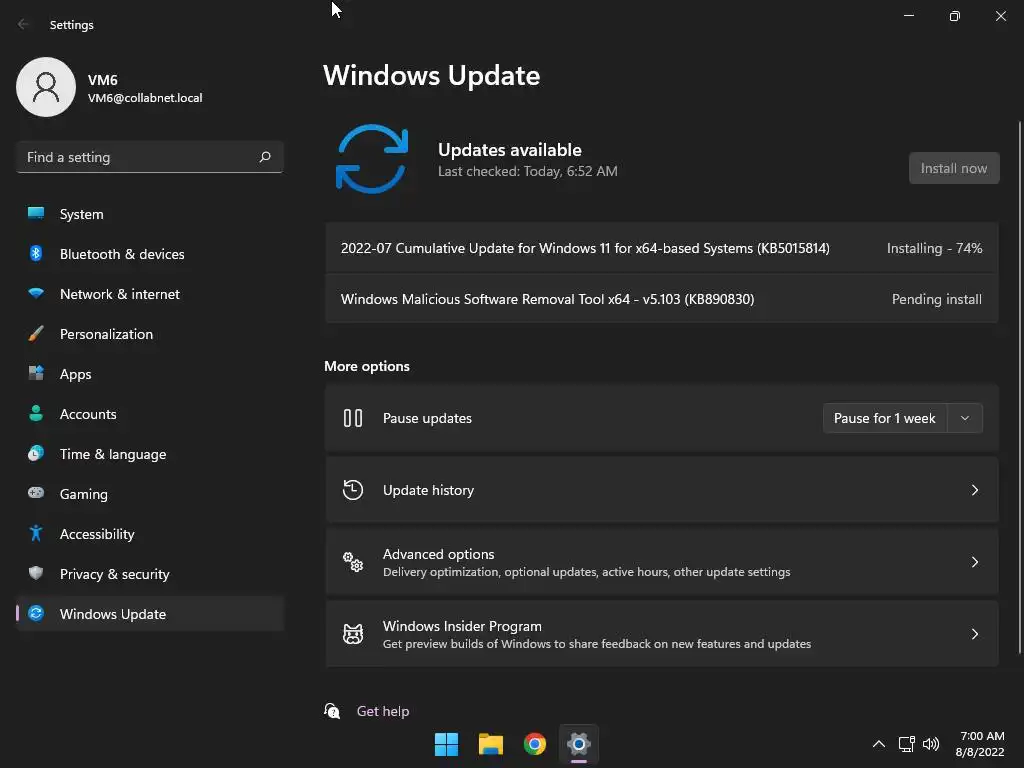This screenshot has height=768, width=1024.
Task: Click the Accessibility figure icon
Action: 36,534
